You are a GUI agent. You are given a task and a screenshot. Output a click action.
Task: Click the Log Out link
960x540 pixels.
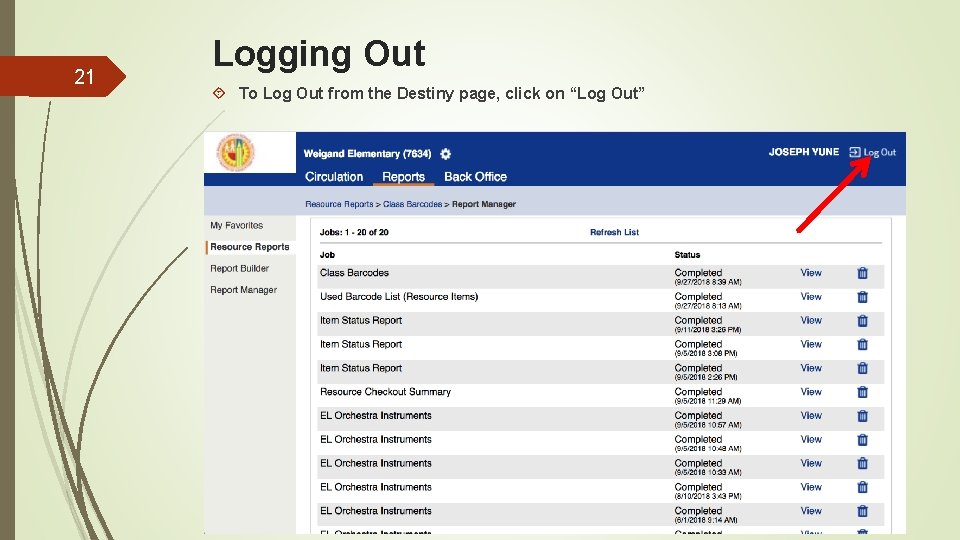pyautogui.click(x=872, y=152)
